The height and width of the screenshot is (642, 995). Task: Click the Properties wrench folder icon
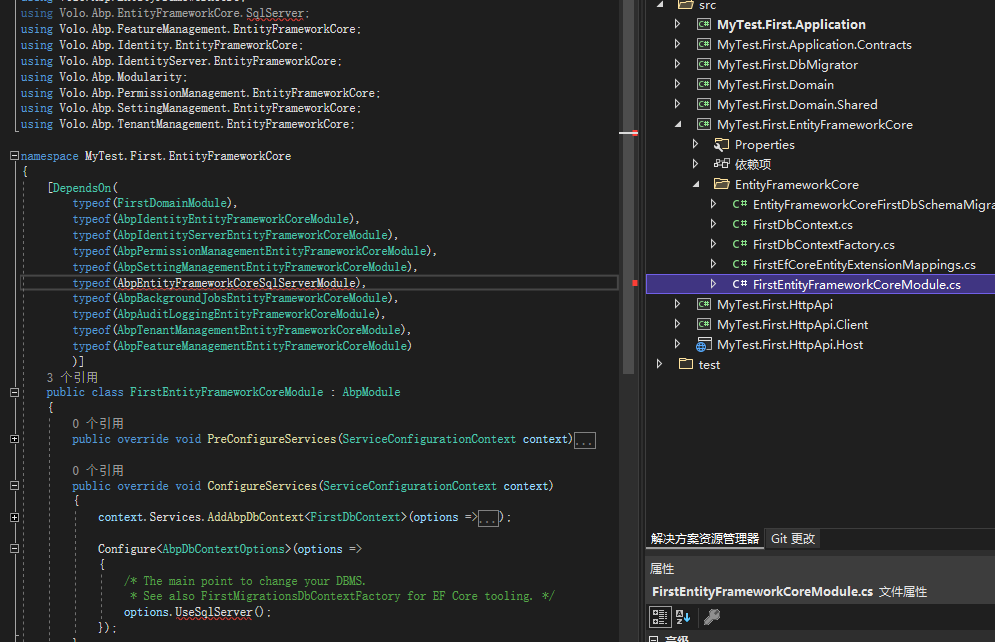(x=721, y=145)
